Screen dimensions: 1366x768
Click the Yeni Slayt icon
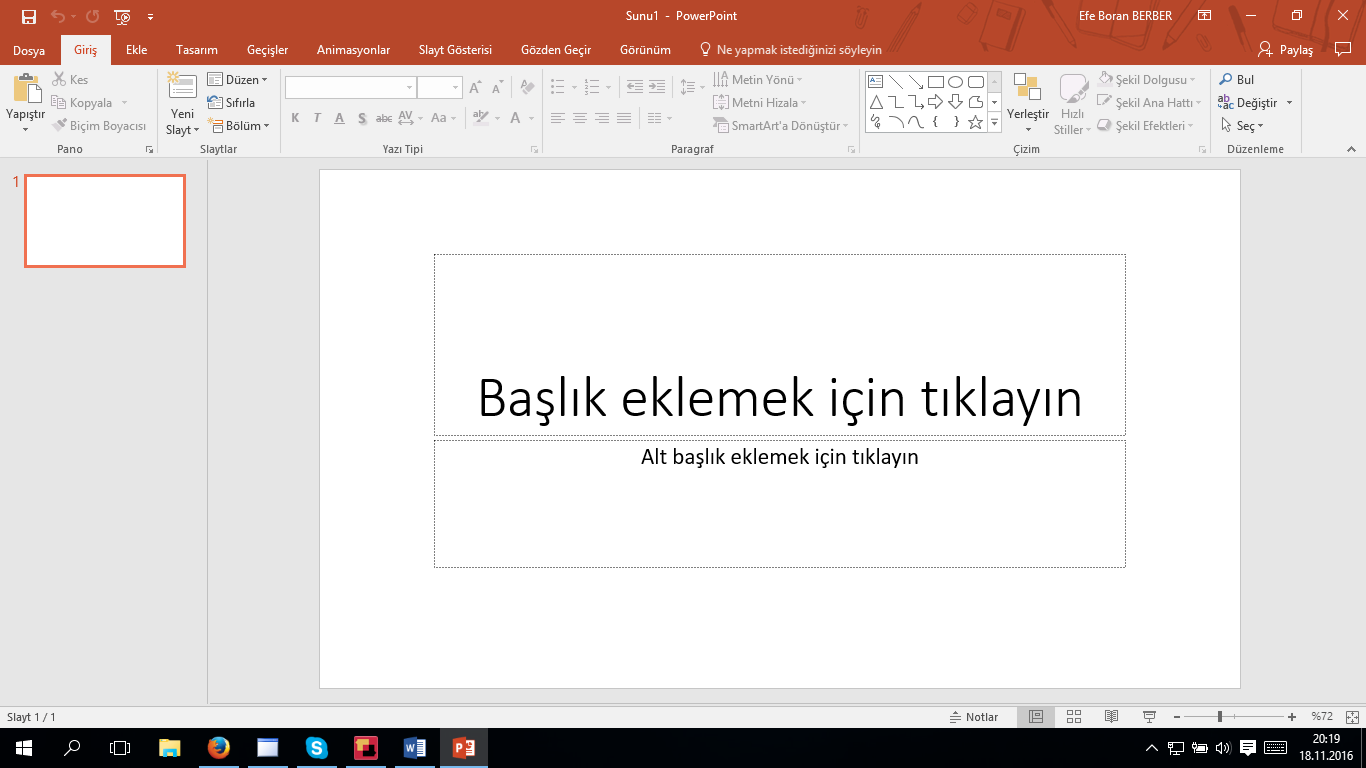[182, 90]
